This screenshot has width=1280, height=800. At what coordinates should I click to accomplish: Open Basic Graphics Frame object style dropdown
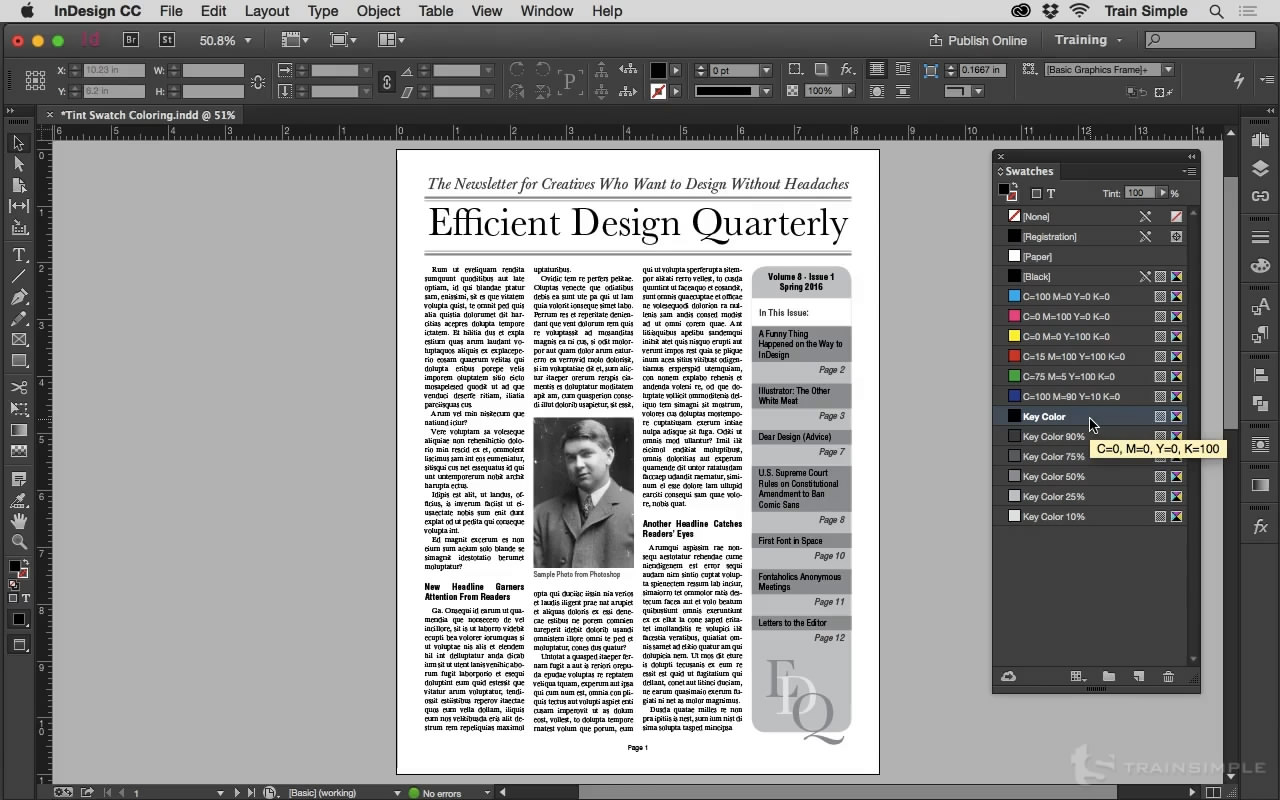(x=1167, y=70)
